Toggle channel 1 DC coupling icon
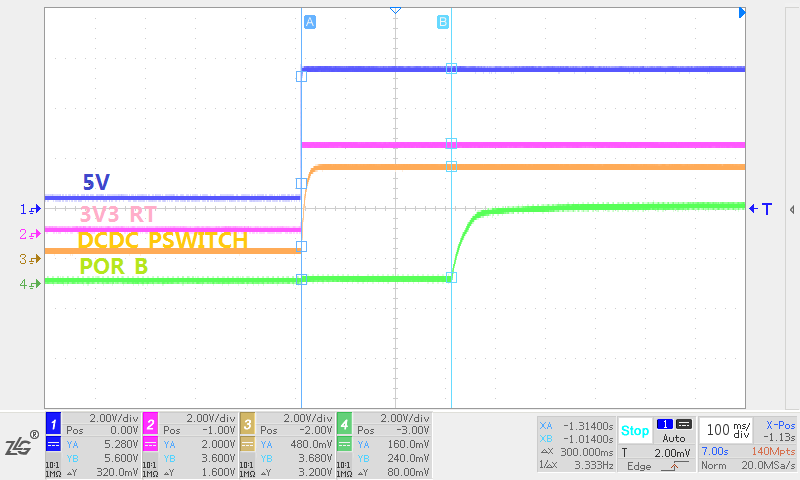This screenshot has height=480, width=800. 54,444
